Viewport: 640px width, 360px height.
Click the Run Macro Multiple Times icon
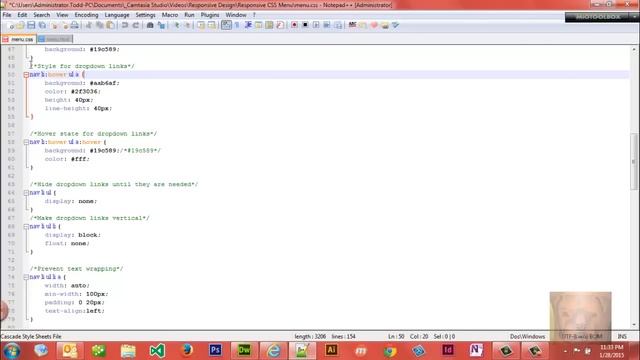[x=327, y=25]
